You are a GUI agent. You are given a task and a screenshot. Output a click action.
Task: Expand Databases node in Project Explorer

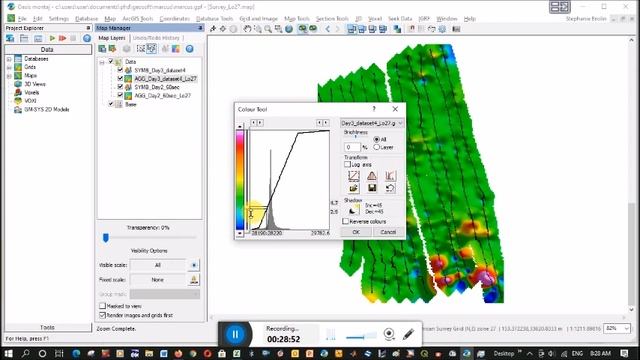[x=9, y=59]
